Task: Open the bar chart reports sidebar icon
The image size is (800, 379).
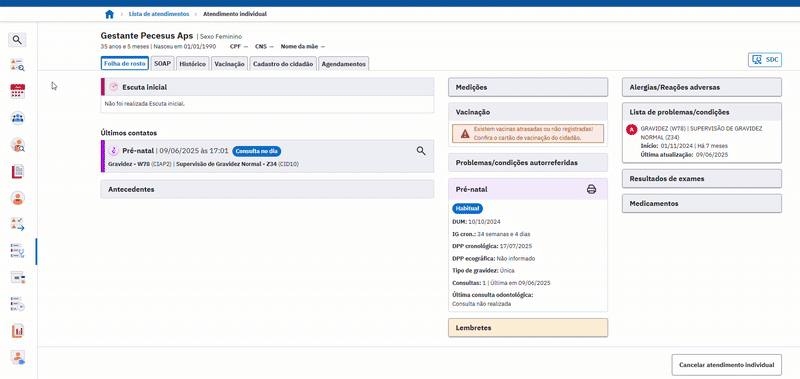Action: click(17, 331)
